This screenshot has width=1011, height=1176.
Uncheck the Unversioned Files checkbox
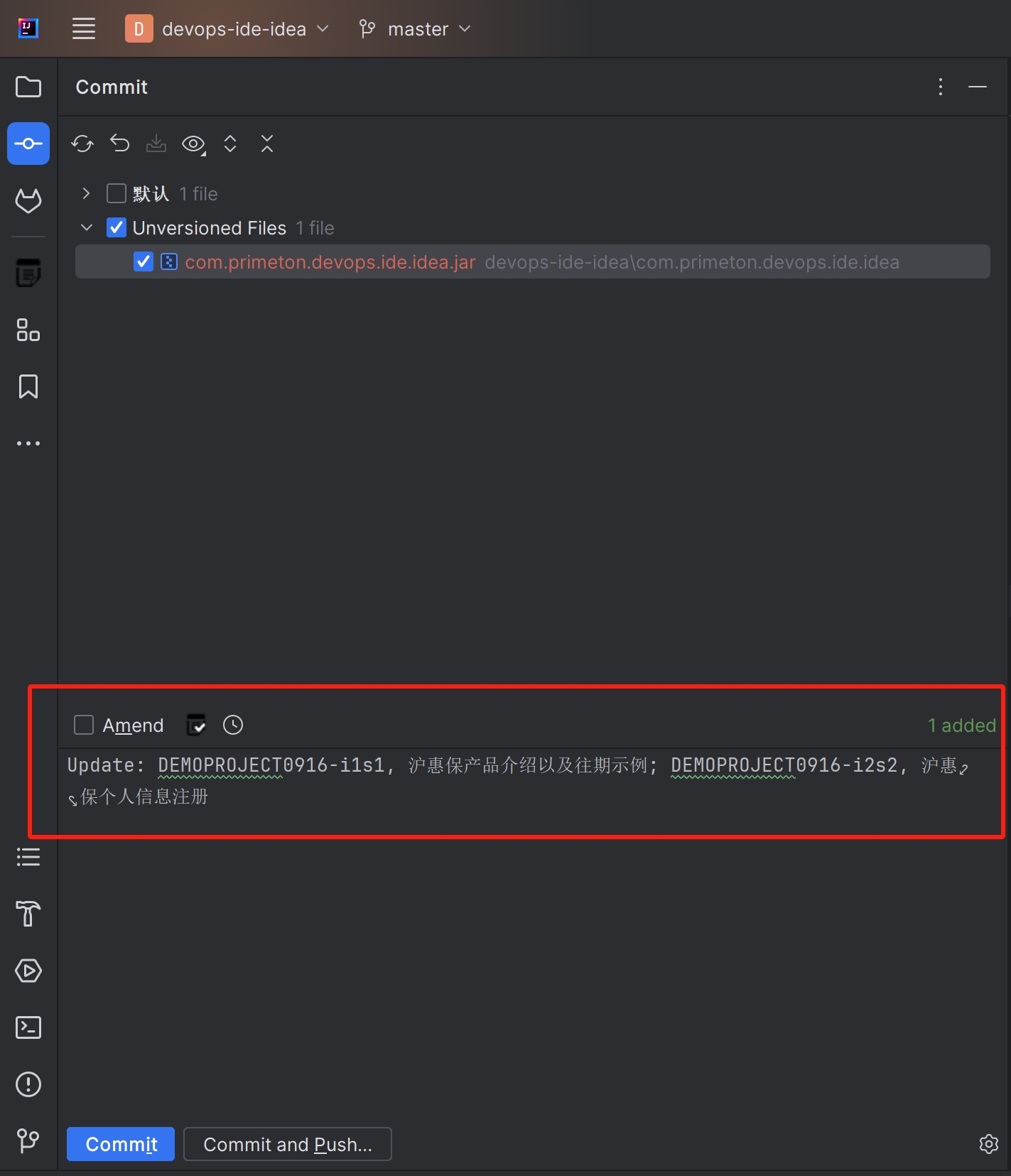(117, 228)
